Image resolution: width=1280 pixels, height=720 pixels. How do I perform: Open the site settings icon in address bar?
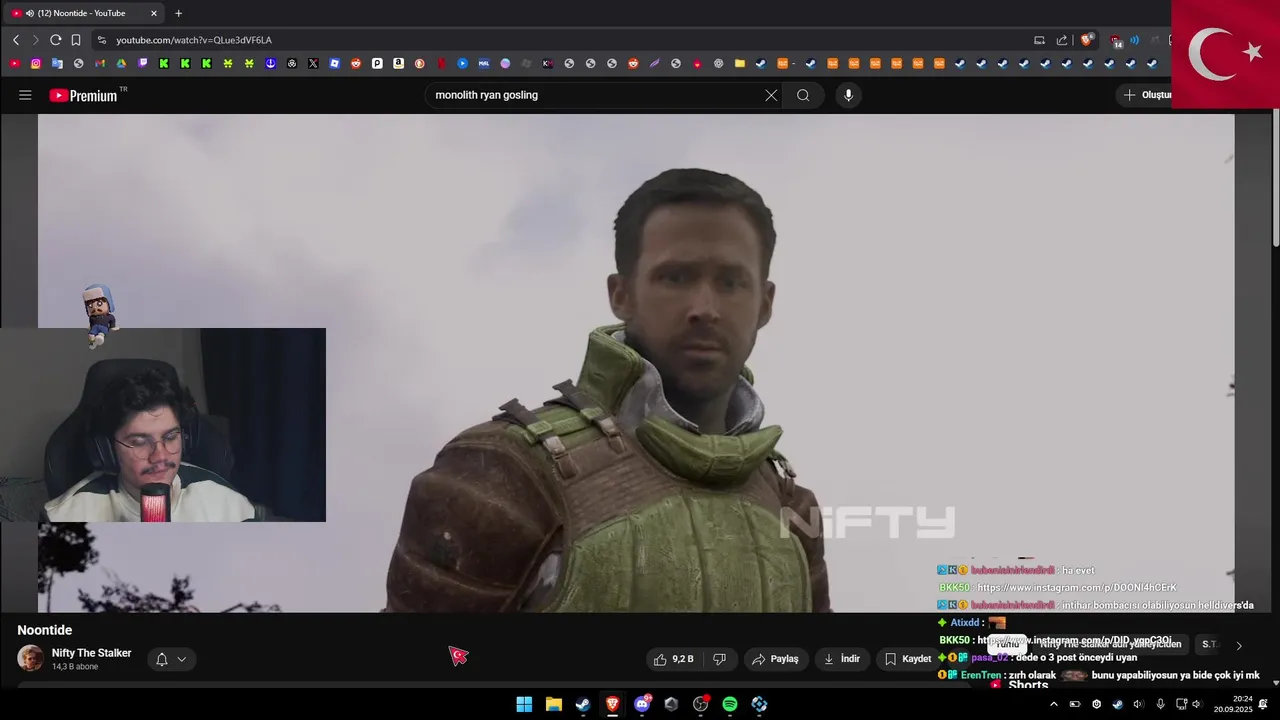pyautogui.click(x=101, y=40)
